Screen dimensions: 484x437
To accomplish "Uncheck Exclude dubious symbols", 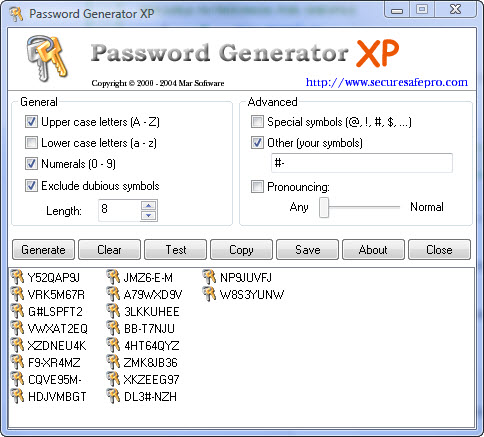I will click(x=31, y=185).
